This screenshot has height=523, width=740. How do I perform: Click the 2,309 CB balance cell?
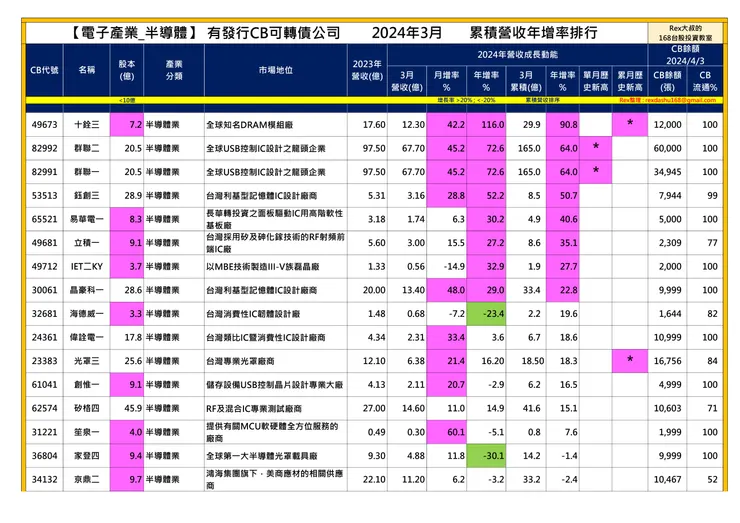[667, 243]
